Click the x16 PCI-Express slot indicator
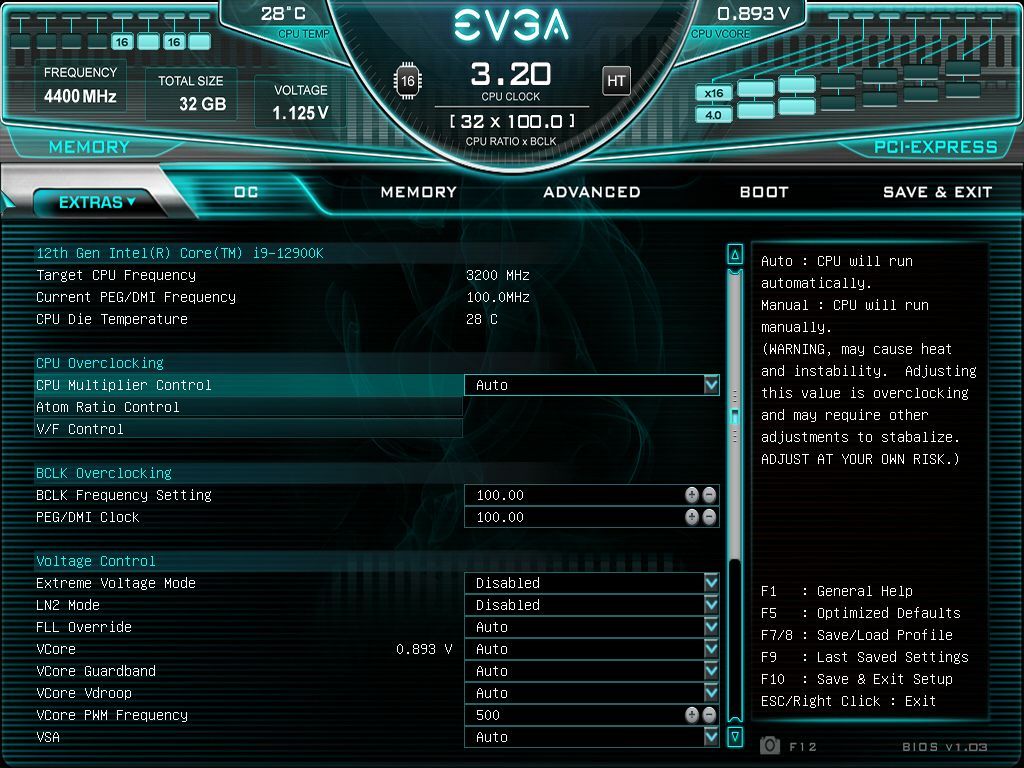 713,93
